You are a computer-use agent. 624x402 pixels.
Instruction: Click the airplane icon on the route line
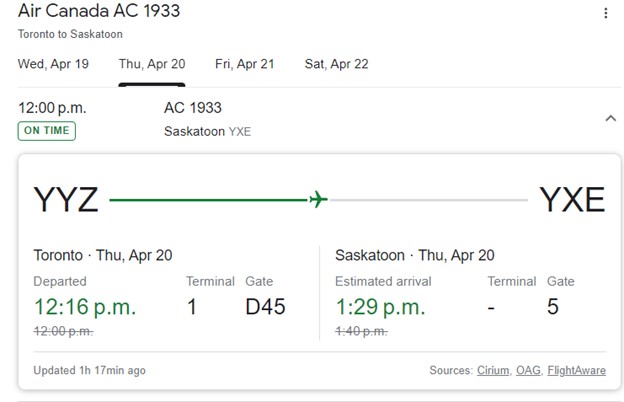coord(319,200)
